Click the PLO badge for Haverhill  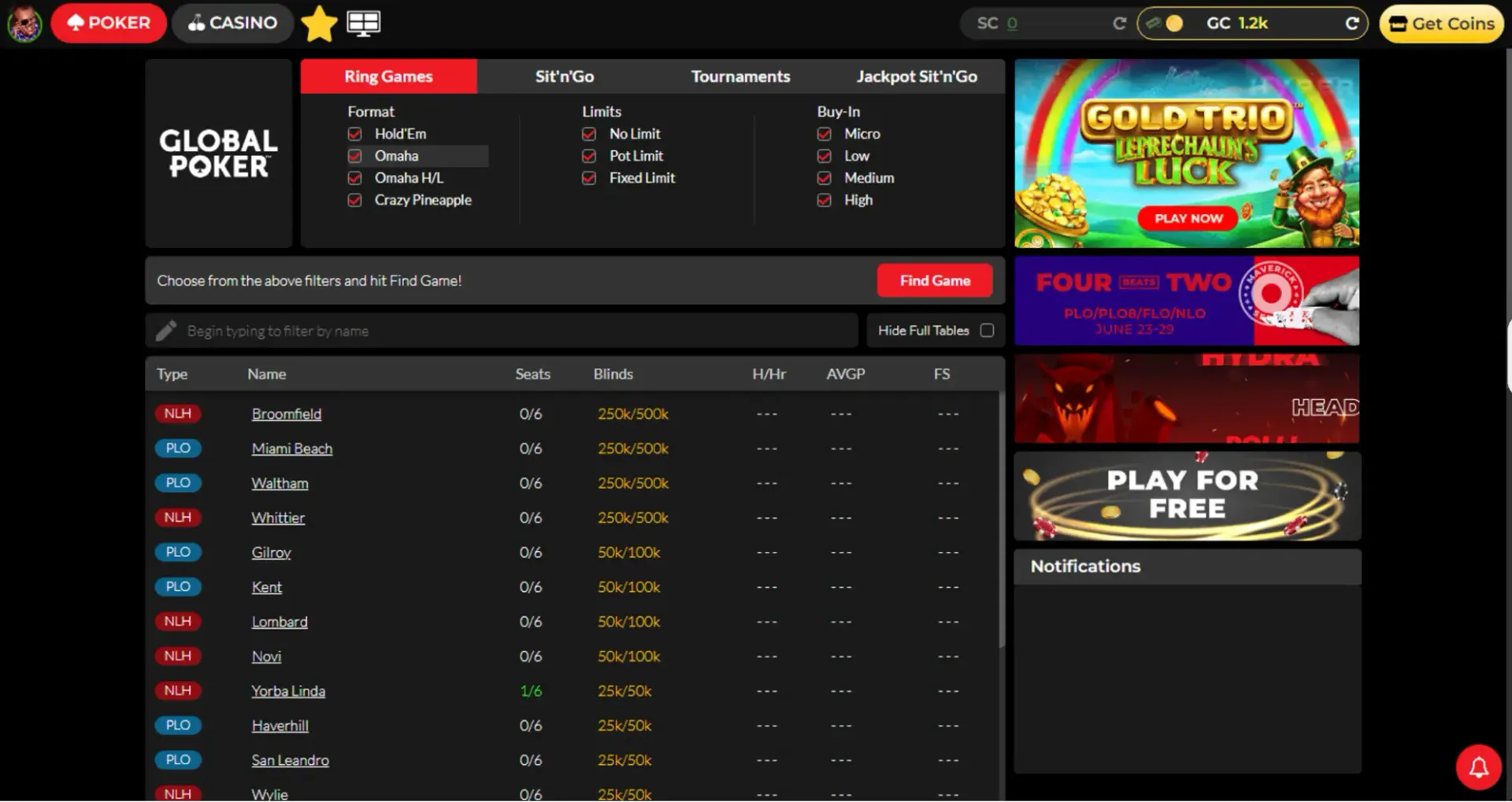pyautogui.click(x=178, y=725)
